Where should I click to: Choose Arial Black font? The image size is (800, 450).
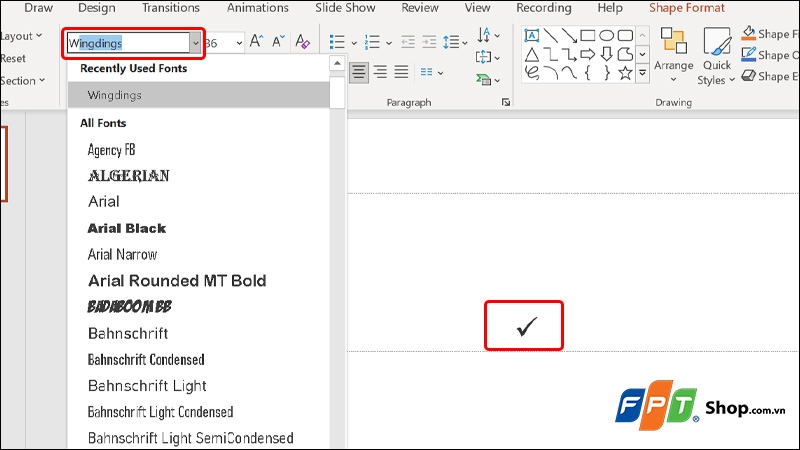127,228
